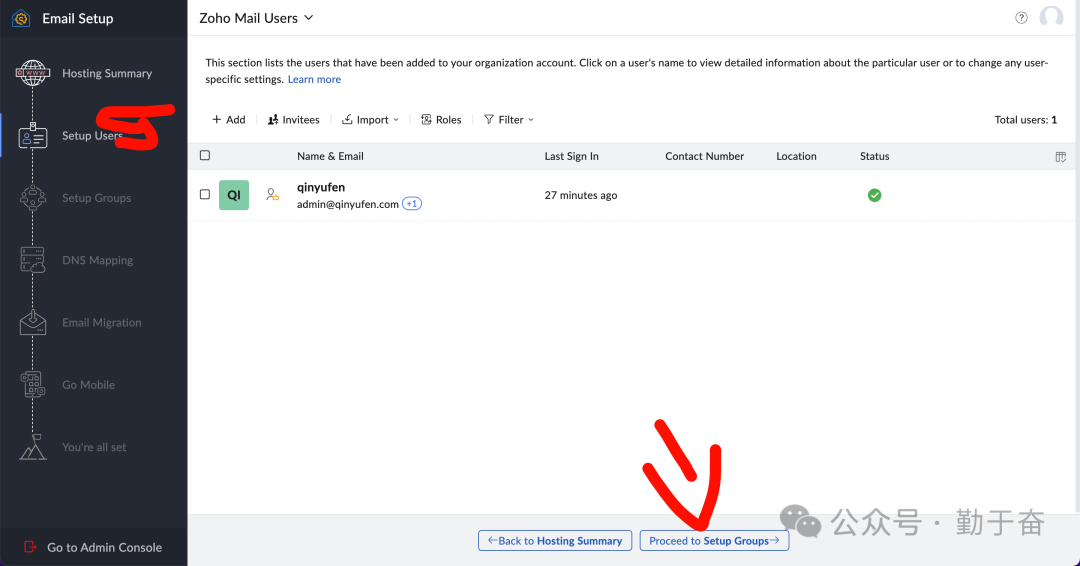Click the Add user button
The image size is (1080, 566).
pos(228,120)
